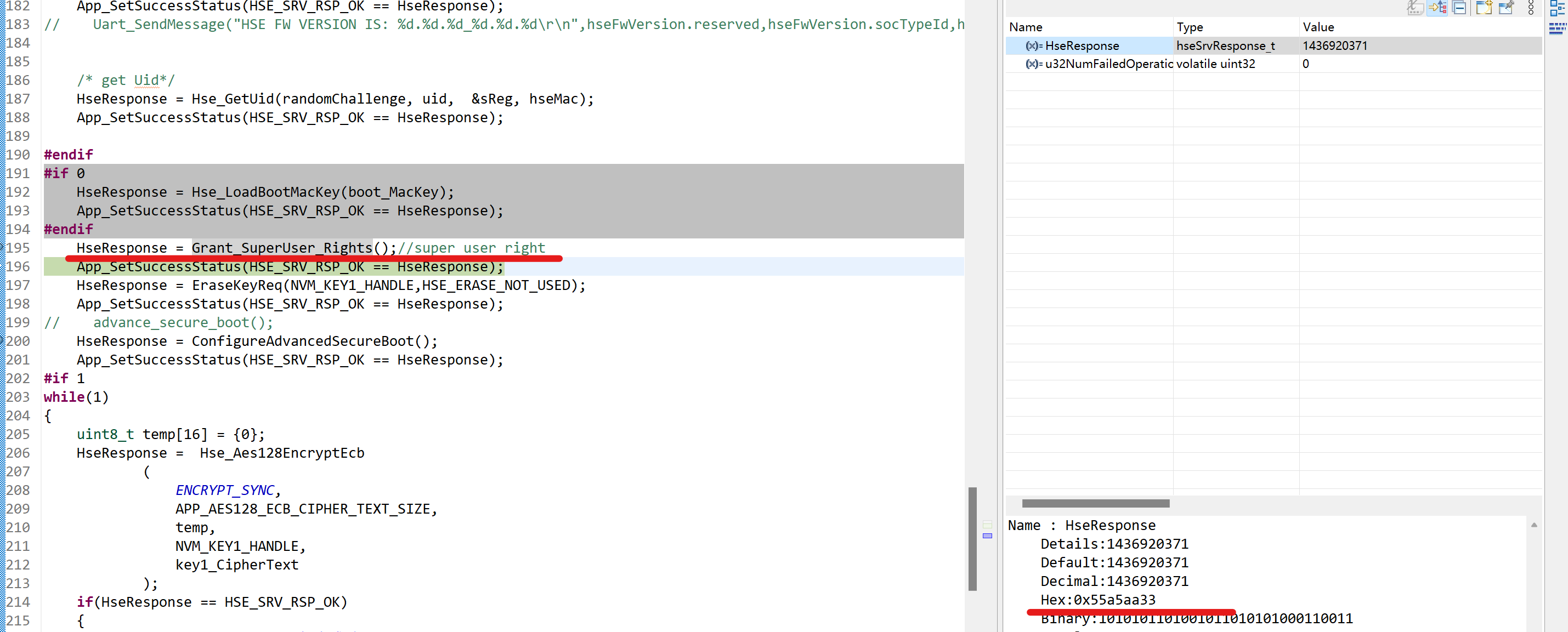
Task: Open a new Variables view
Action: tap(1484, 7)
